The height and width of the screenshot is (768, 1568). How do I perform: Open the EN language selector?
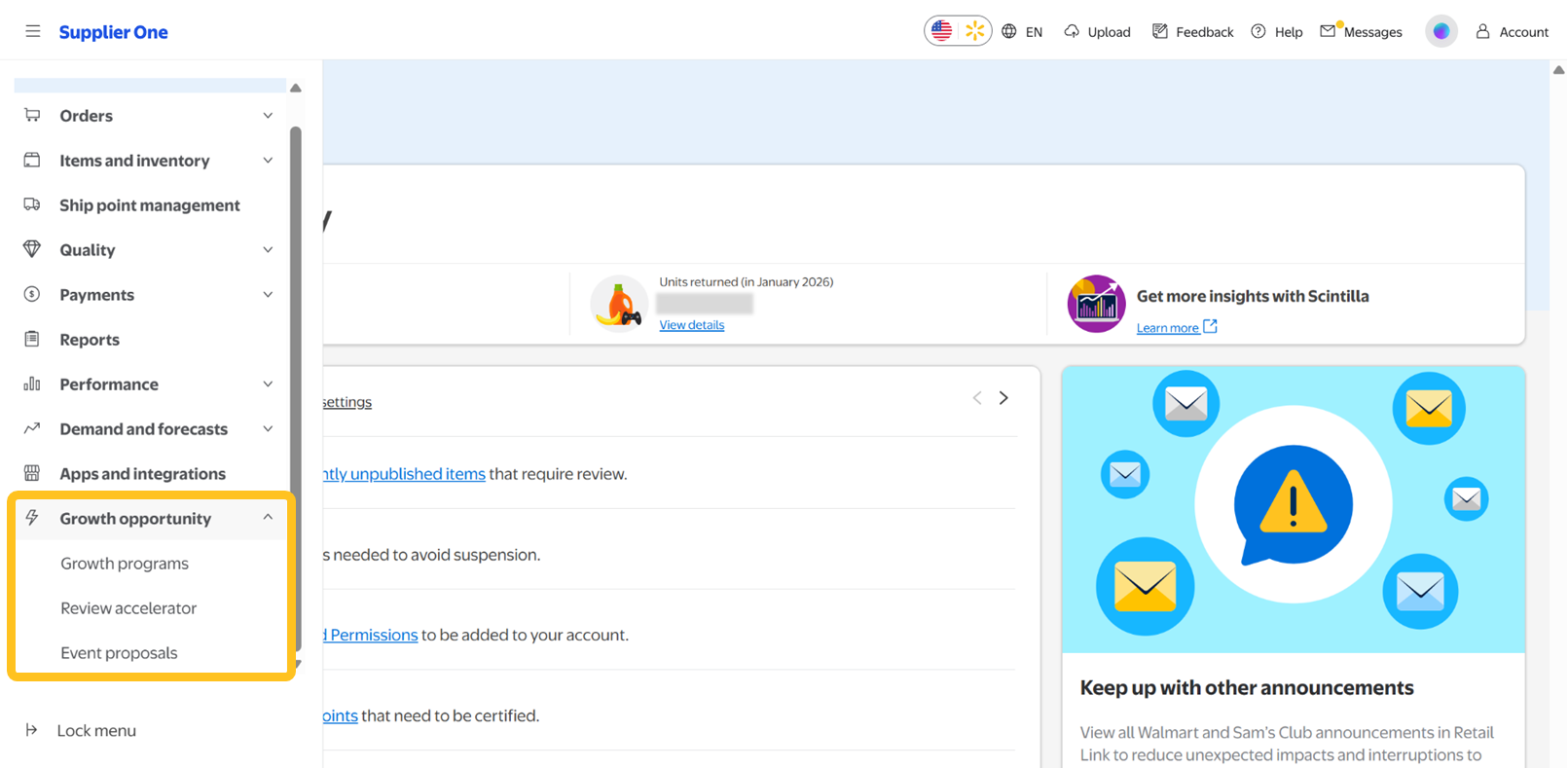[x=1034, y=32]
